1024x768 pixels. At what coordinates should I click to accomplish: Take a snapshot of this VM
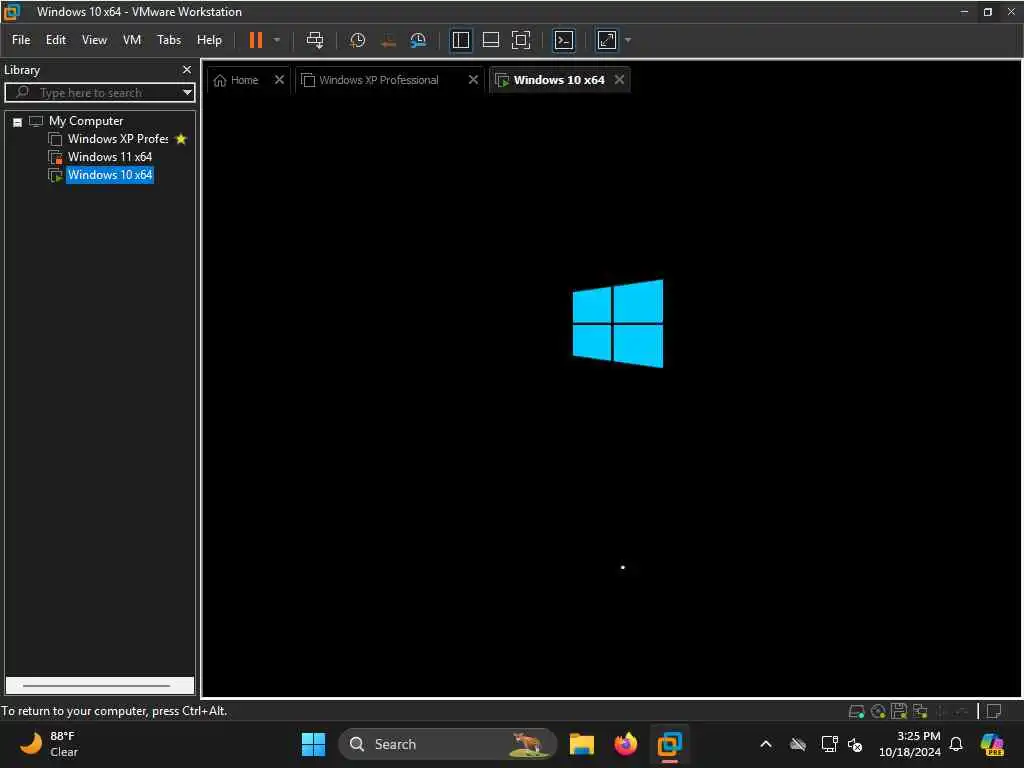click(357, 40)
